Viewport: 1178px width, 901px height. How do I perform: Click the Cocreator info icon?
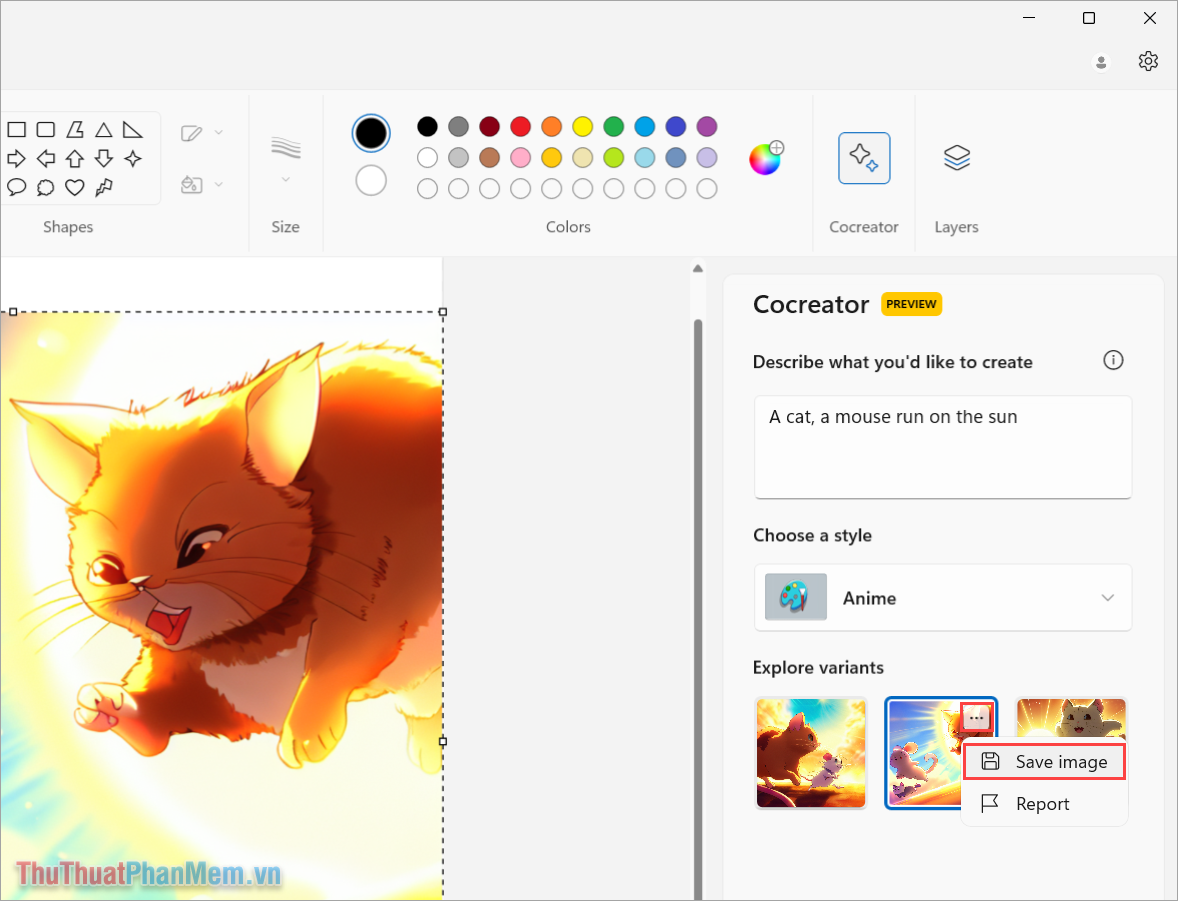[x=1113, y=360]
